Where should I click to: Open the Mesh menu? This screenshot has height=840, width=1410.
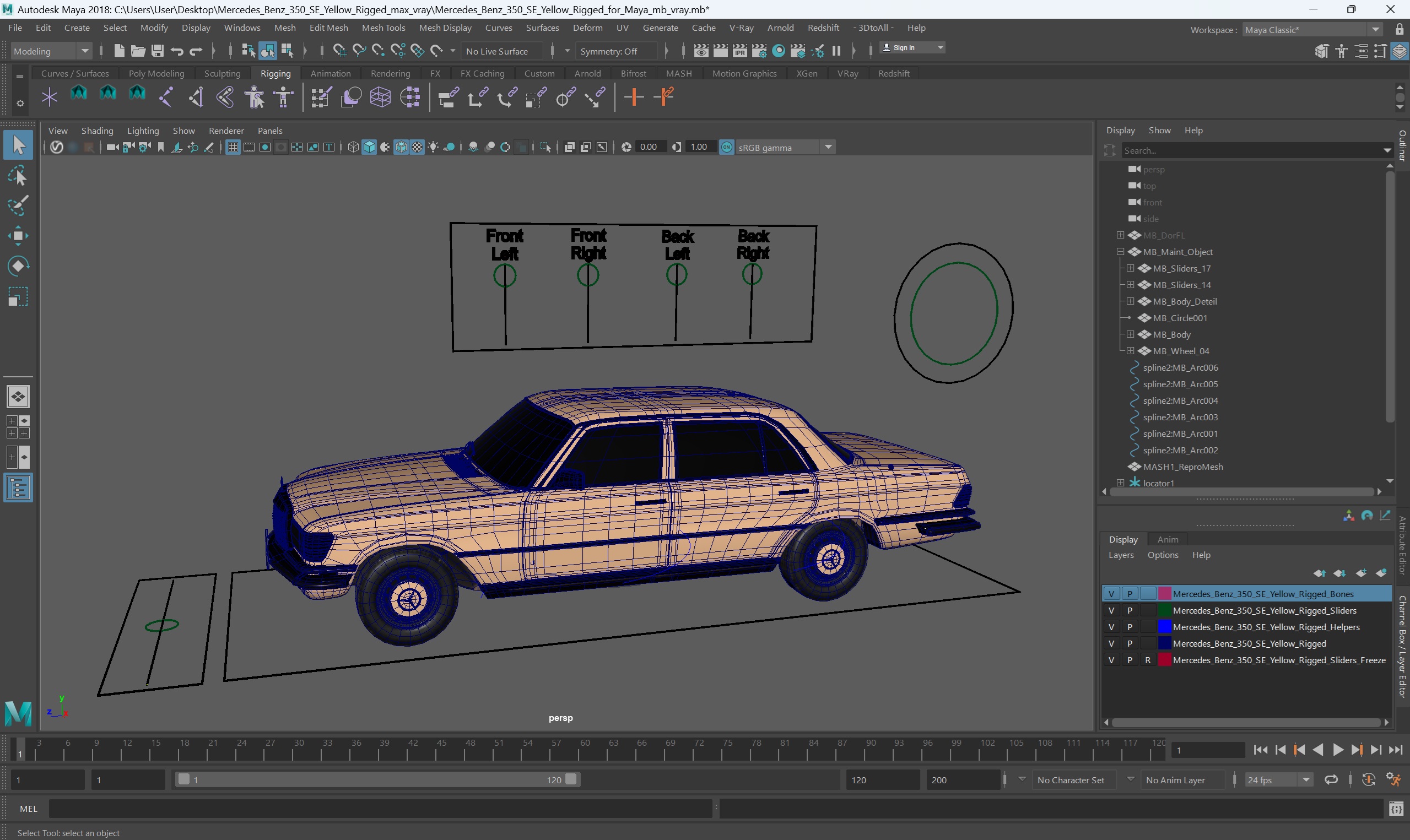click(x=284, y=28)
